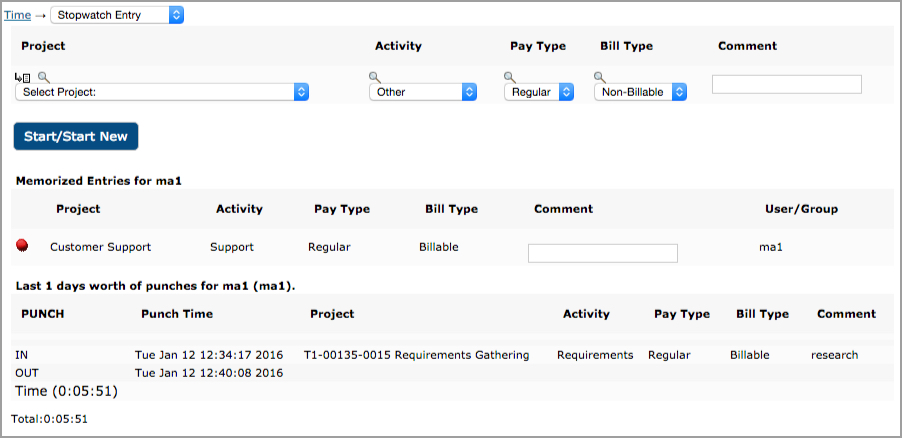
Task: Click the magnifier search icon above Select Project
Action: point(44,77)
